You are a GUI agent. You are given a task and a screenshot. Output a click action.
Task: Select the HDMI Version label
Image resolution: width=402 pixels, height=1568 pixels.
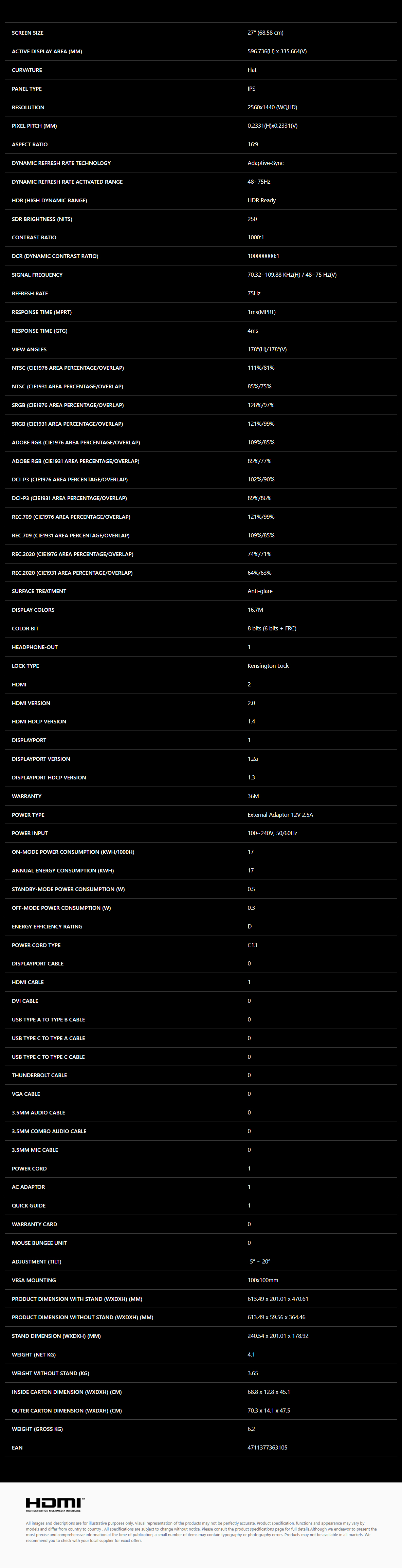pyautogui.click(x=31, y=703)
